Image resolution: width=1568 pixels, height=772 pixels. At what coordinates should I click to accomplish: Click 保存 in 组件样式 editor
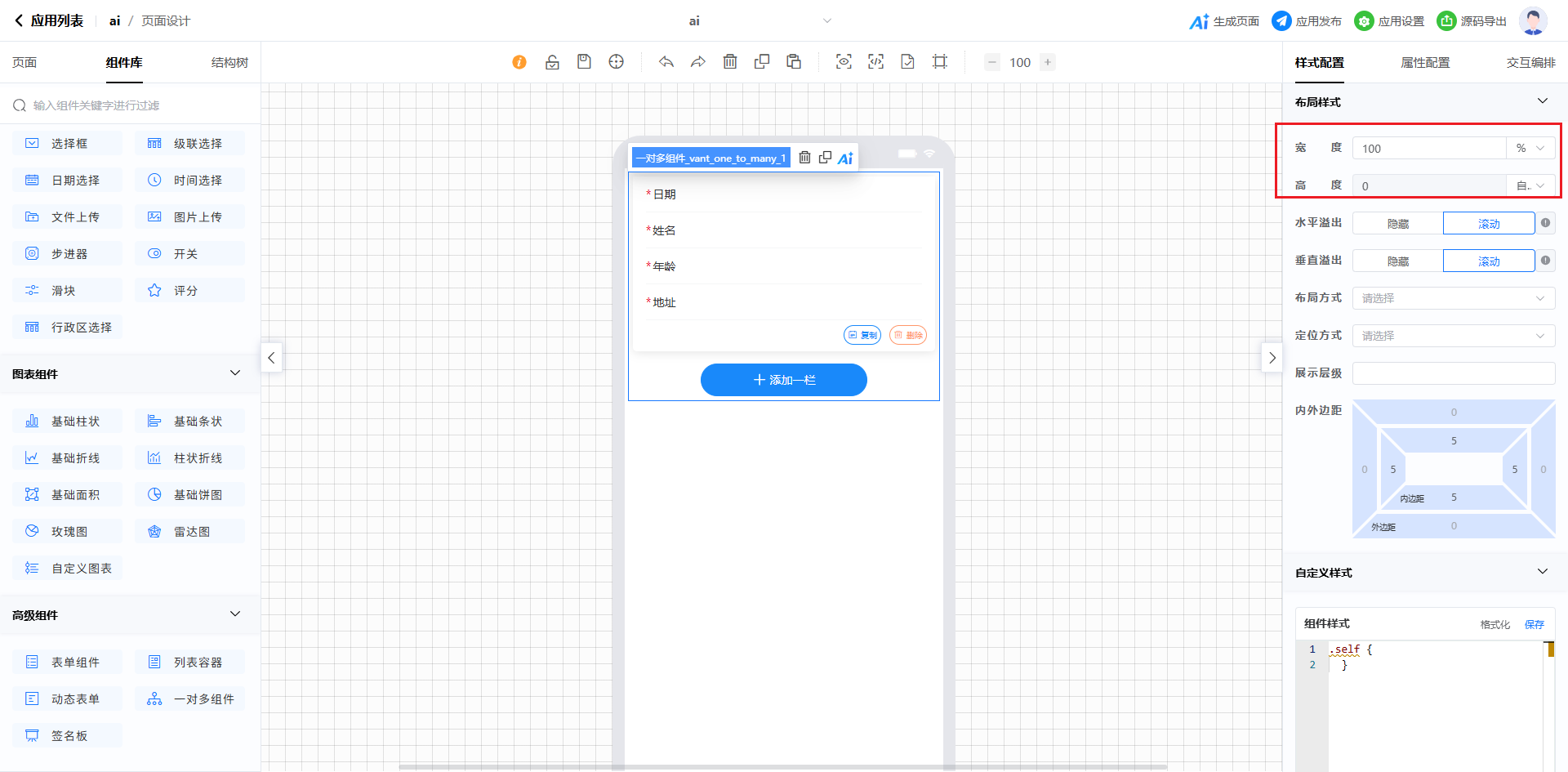point(1534,624)
